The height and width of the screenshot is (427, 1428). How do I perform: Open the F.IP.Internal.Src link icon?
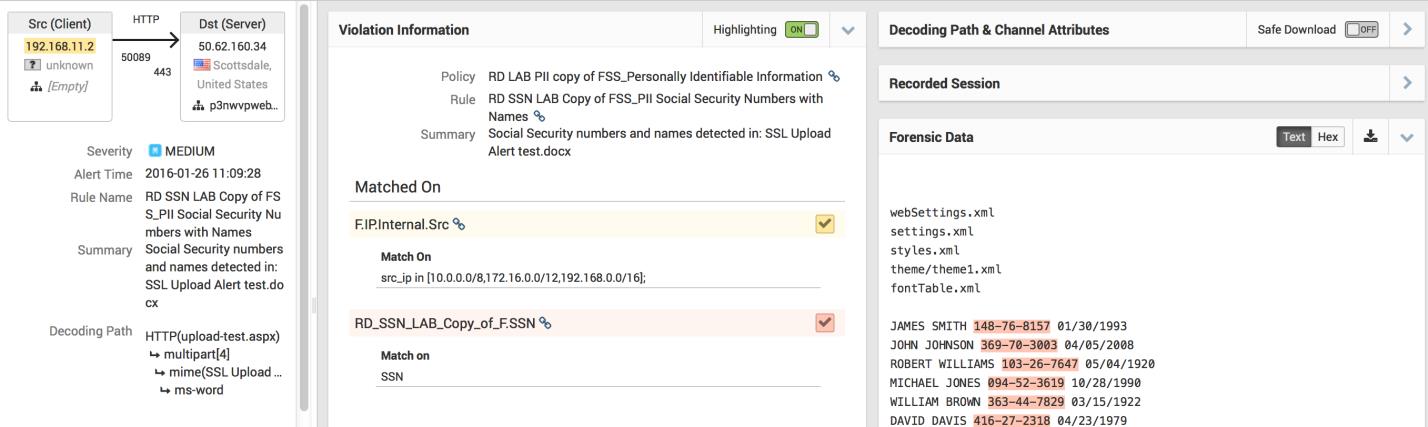click(x=459, y=225)
